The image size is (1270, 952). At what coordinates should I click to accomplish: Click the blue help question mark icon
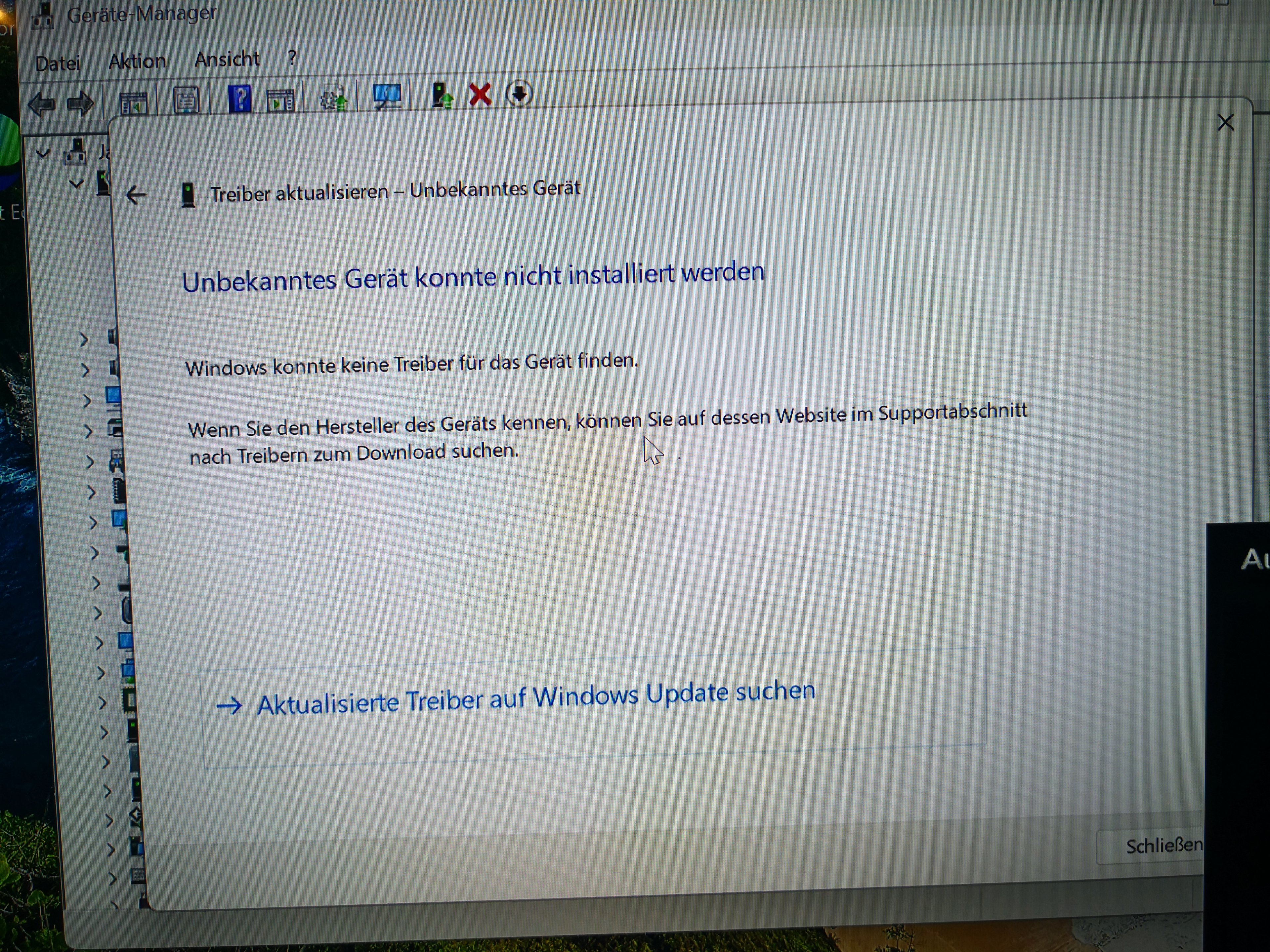pyautogui.click(x=239, y=99)
